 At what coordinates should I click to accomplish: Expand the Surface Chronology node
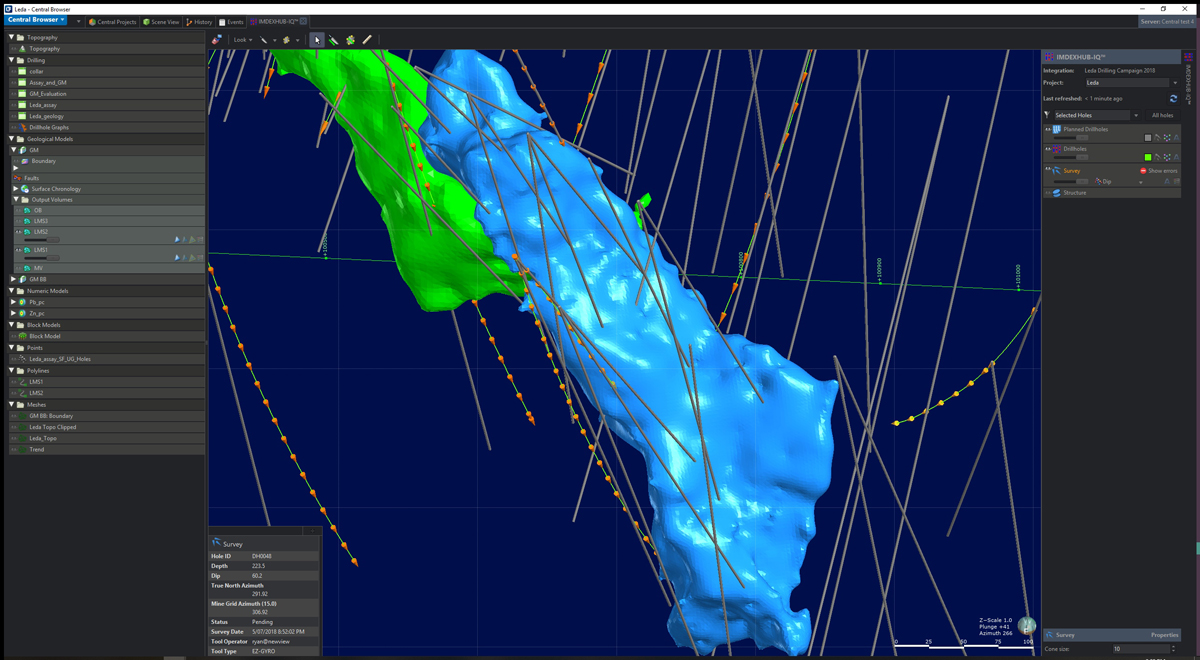point(15,189)
